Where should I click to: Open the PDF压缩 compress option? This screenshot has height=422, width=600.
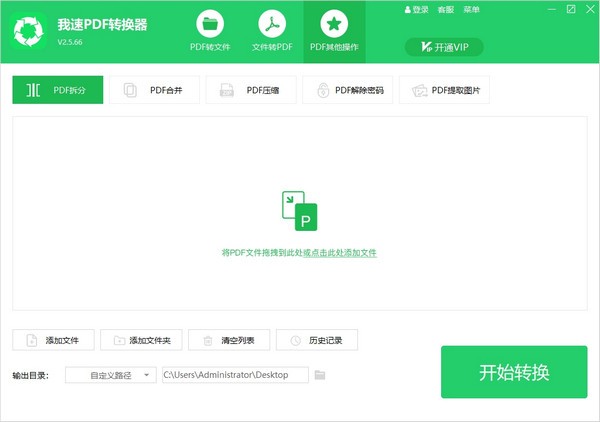coord(251,90)
